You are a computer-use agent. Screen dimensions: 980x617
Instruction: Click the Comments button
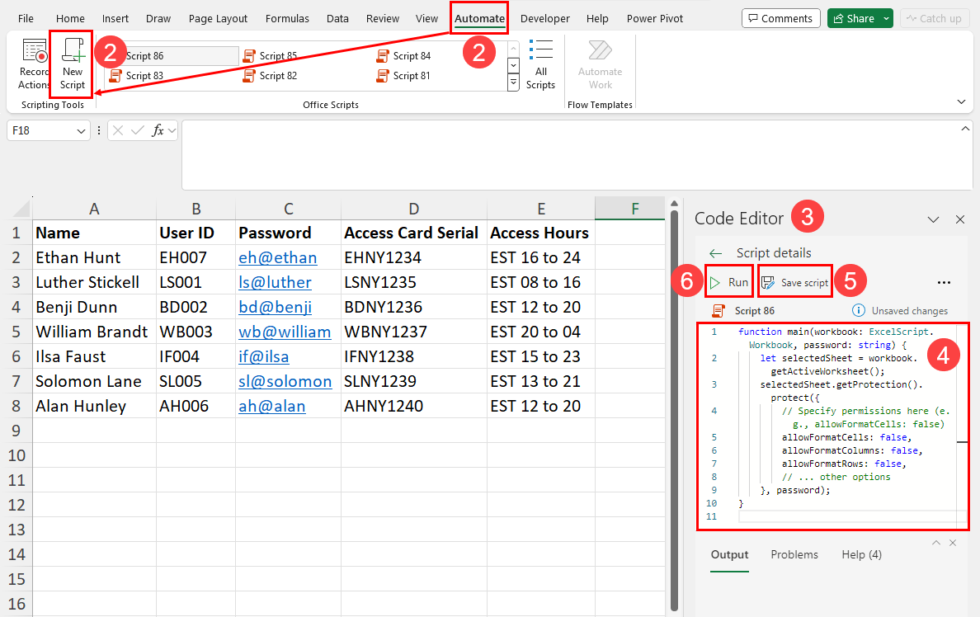[x=778, y=18]
